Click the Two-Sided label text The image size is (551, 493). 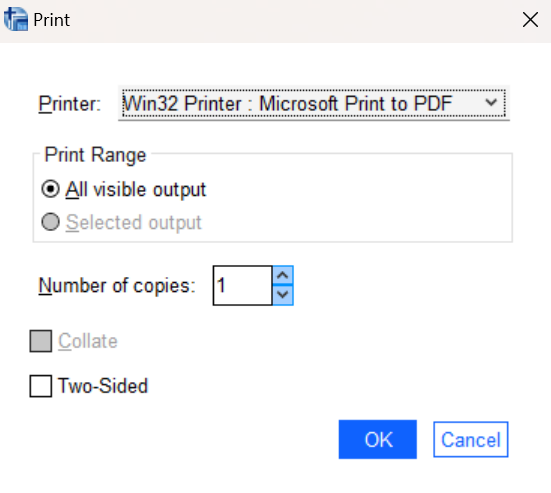(x=103, y=386)
